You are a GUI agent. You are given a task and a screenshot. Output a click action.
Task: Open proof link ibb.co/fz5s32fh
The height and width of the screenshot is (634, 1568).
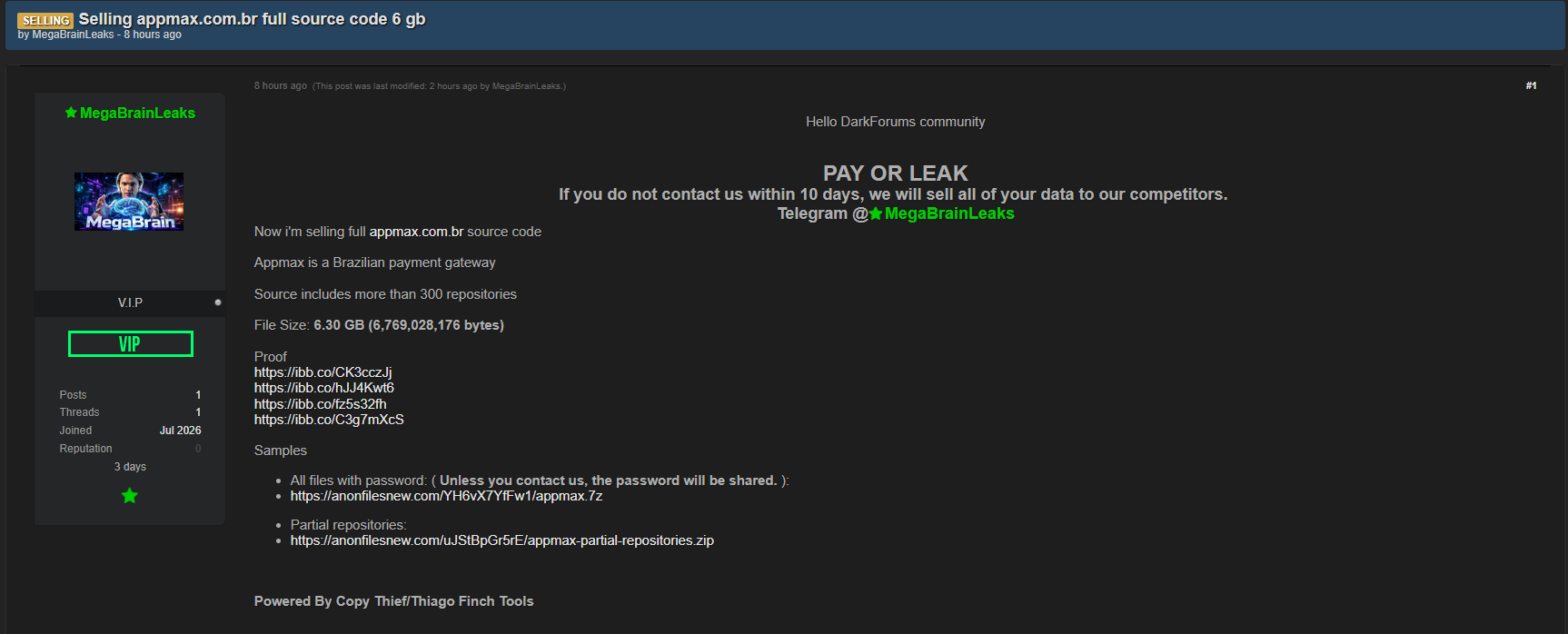click(320, 404)
